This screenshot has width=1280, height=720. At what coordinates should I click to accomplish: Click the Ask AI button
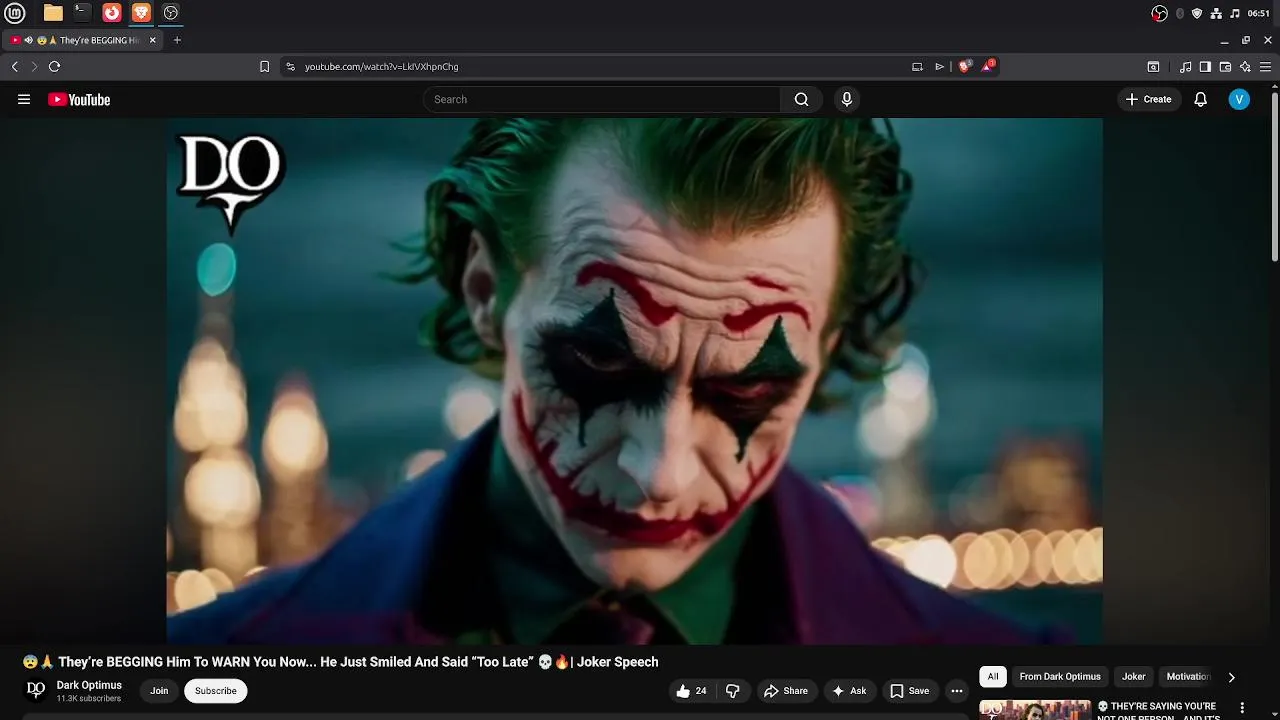[x=849, y=691]
